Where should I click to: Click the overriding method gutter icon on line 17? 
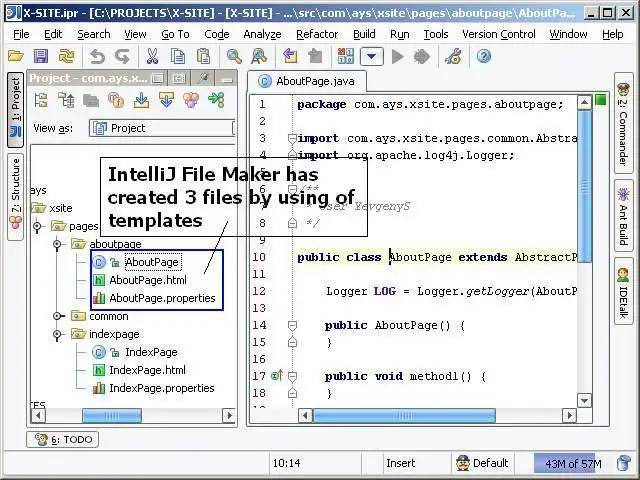(x=277, y=376)
